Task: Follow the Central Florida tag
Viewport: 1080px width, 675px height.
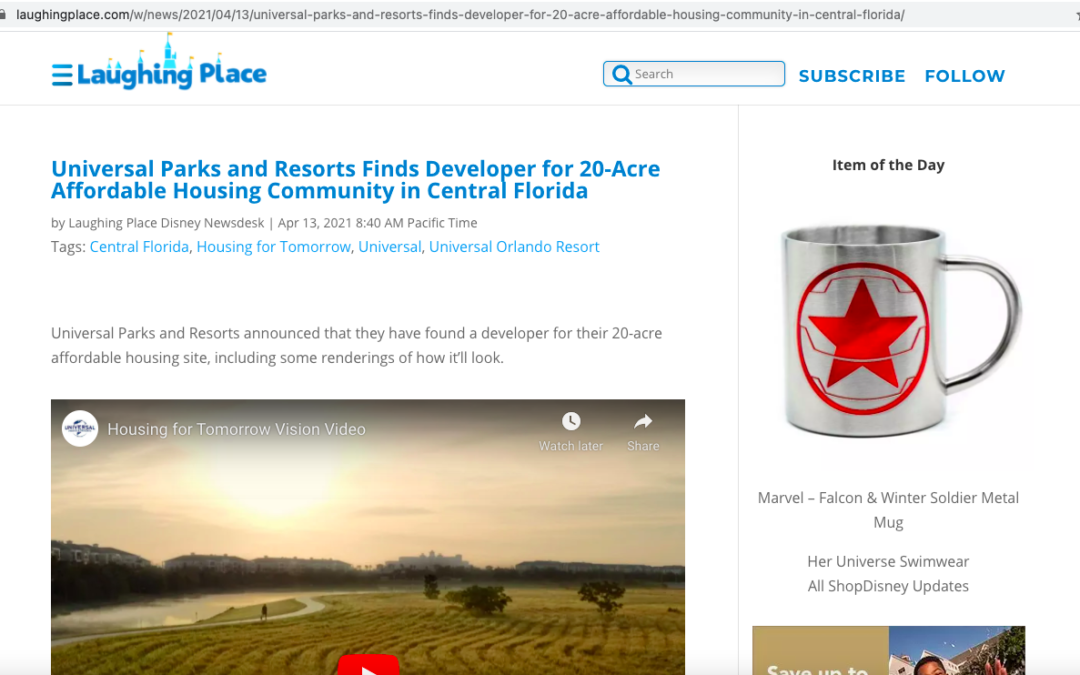Action: 139,247
